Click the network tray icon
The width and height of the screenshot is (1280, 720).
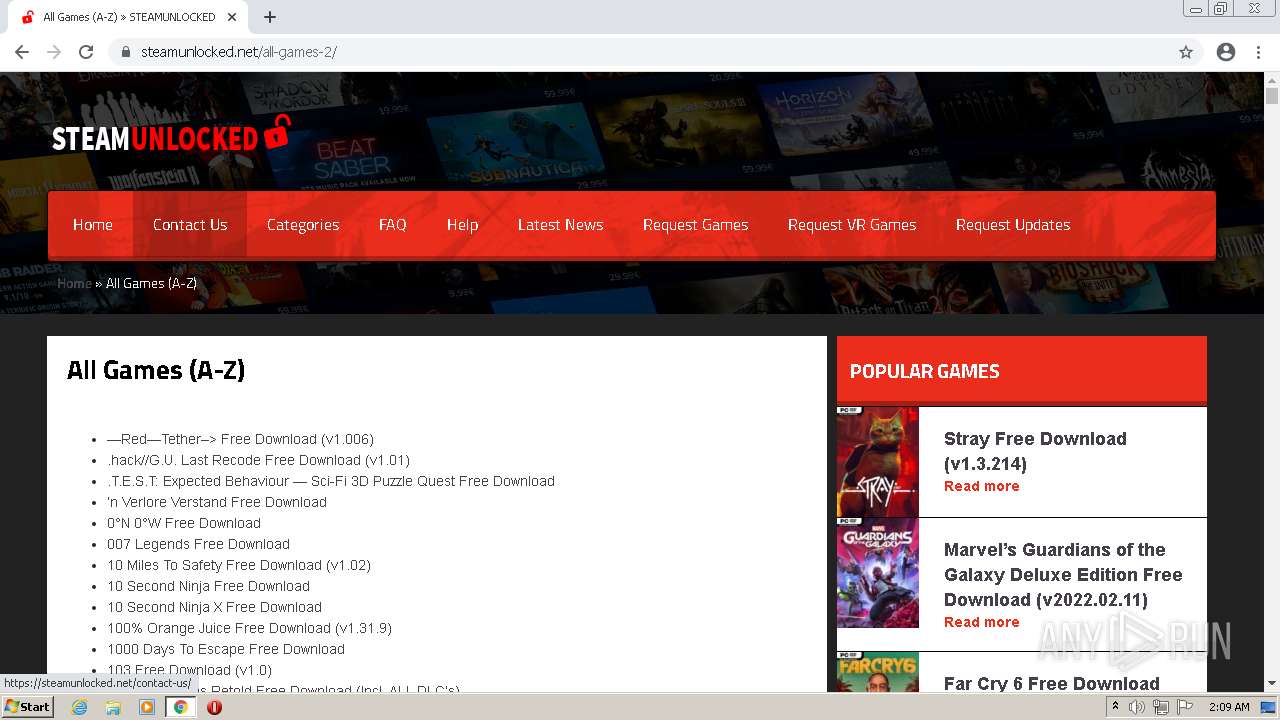pyautogui.click(x=1160, y=707)
